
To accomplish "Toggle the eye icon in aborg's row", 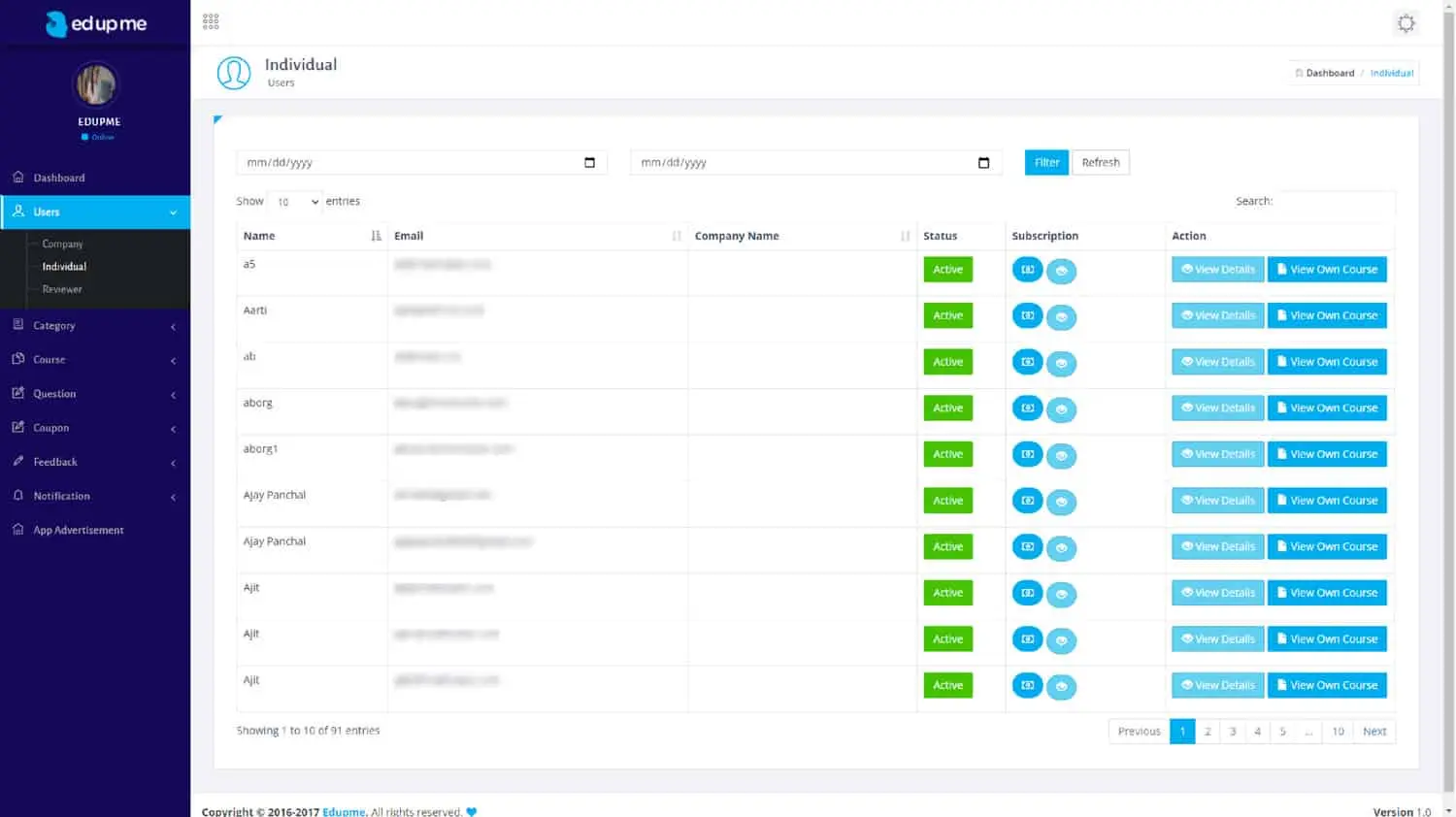I will [1062, 408].
